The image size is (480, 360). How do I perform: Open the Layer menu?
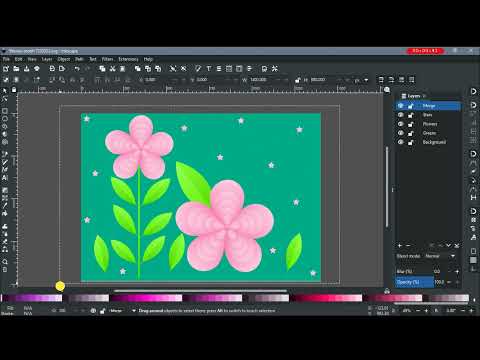tap(47, 59)
